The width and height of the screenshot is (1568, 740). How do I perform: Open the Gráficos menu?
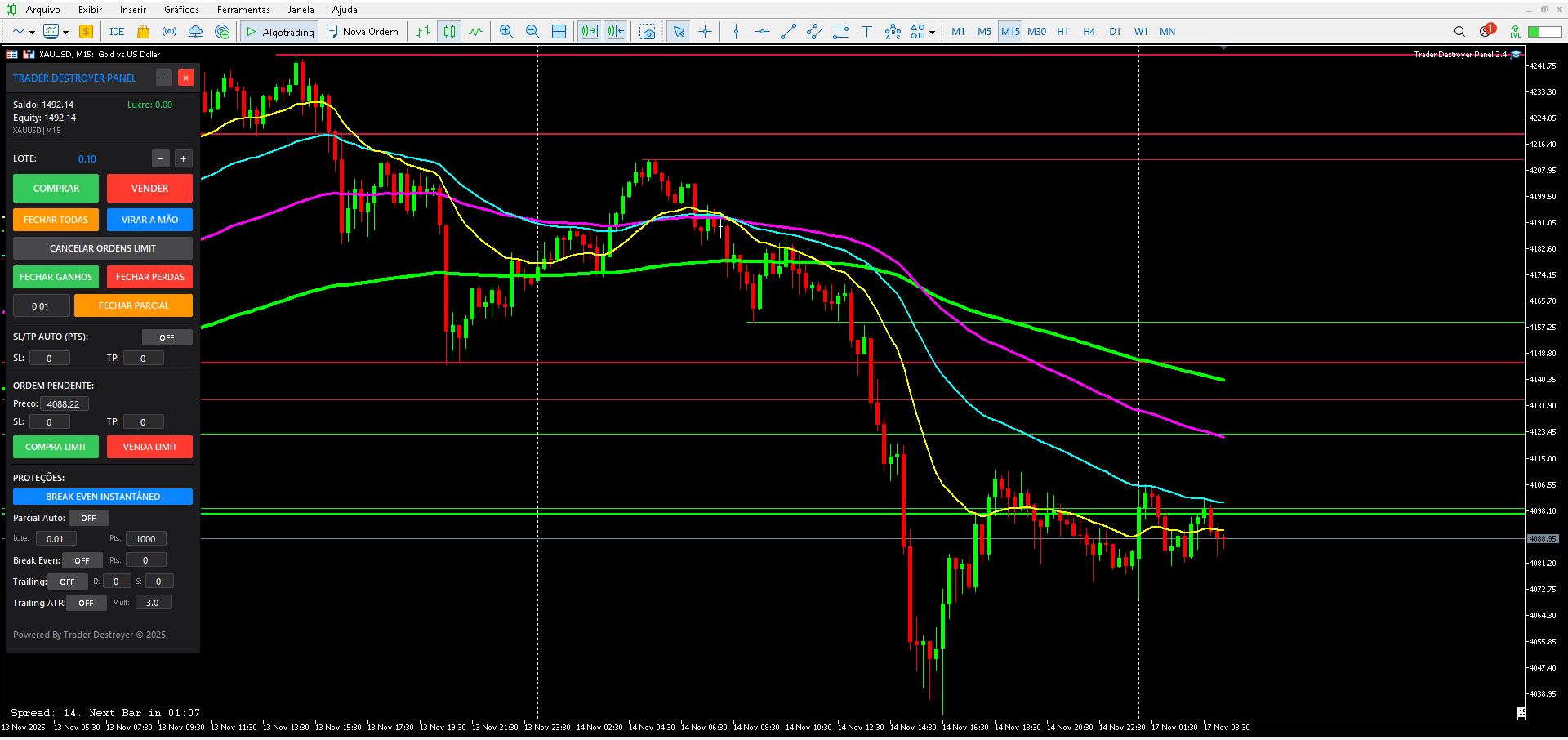click(x=181, y=10)
